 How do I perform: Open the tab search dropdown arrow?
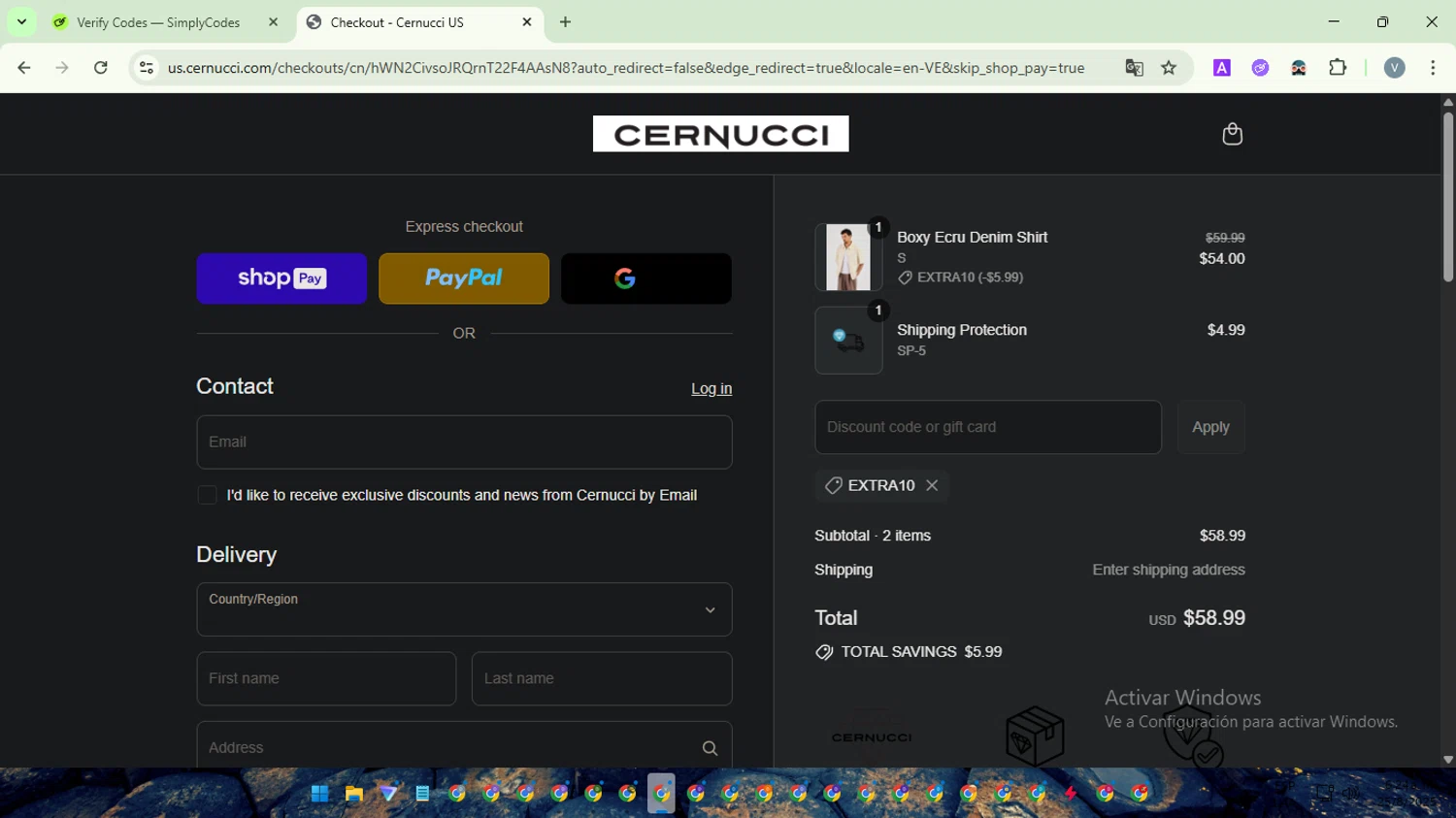[x=21, y=21]
